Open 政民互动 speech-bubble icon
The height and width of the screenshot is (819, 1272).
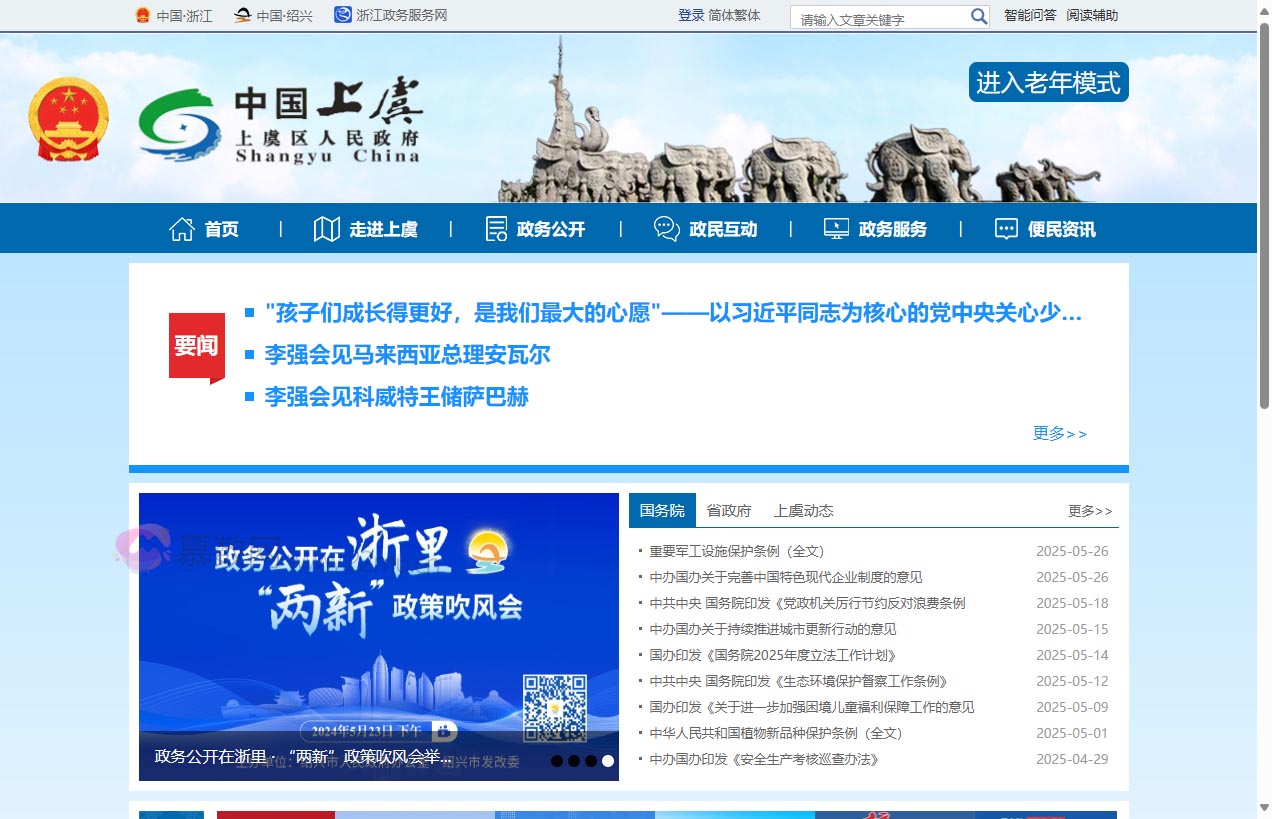point(665,228)
